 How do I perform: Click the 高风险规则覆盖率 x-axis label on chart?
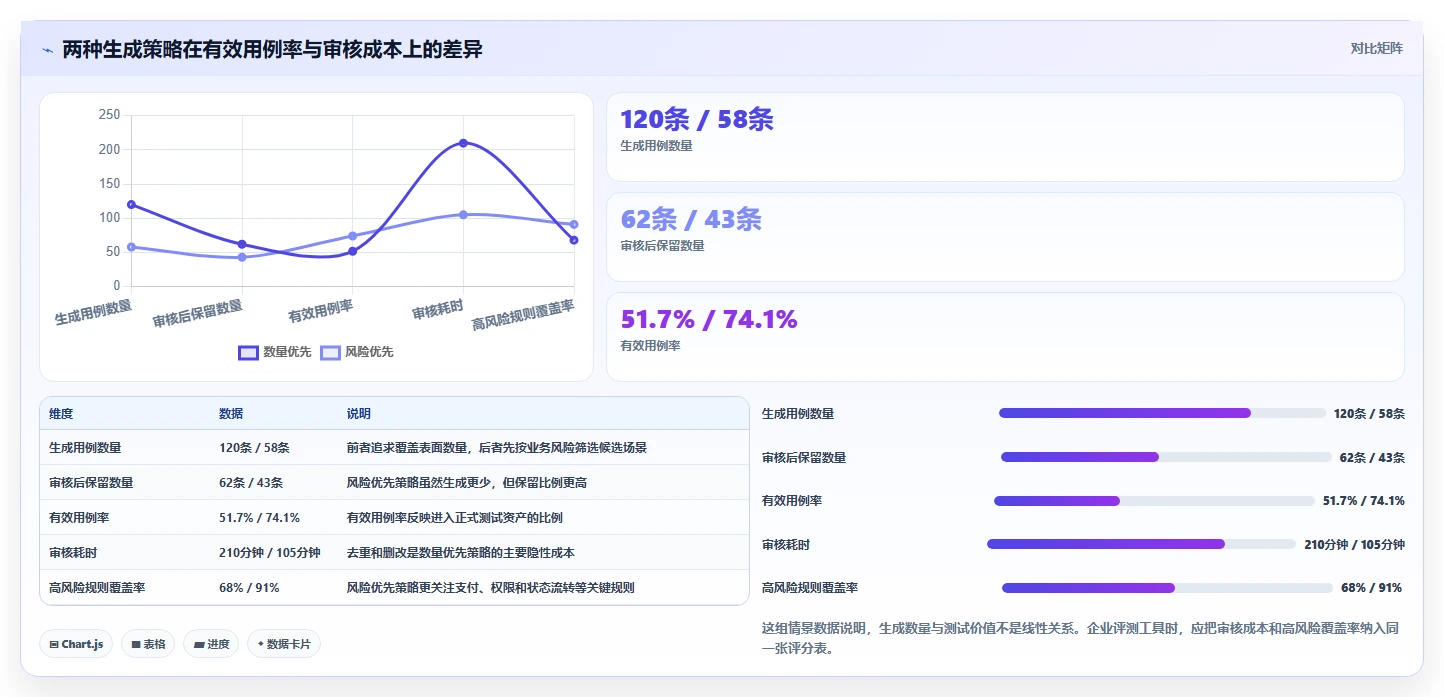click(x=523, y=315)
